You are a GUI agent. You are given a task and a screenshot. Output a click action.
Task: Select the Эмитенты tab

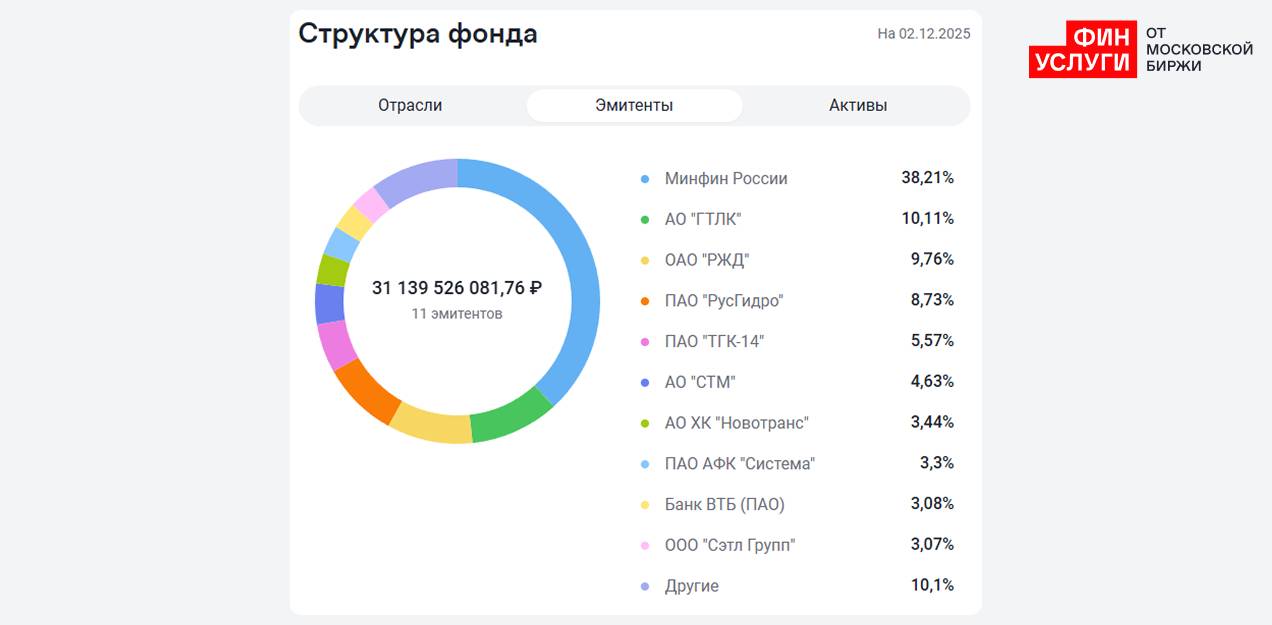(x=634, y=105)
